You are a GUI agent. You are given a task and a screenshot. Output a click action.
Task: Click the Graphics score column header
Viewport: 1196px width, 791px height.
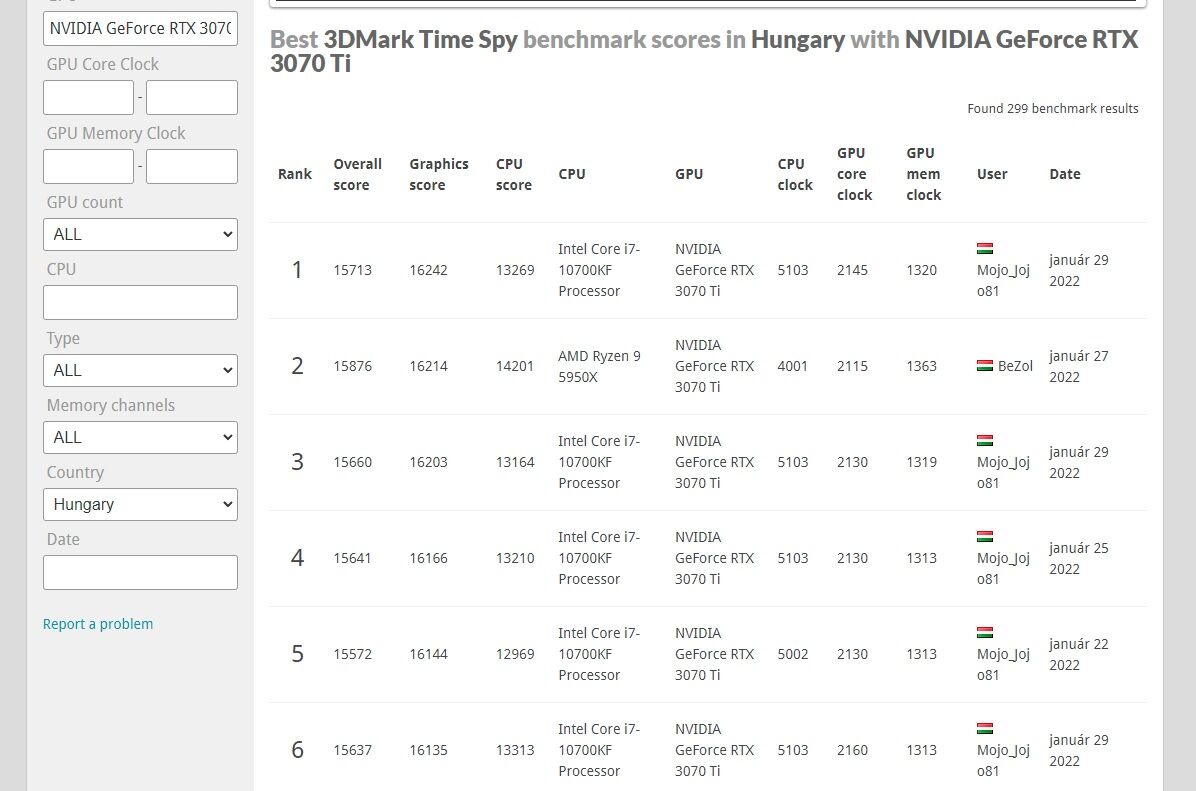pos(439,174)
